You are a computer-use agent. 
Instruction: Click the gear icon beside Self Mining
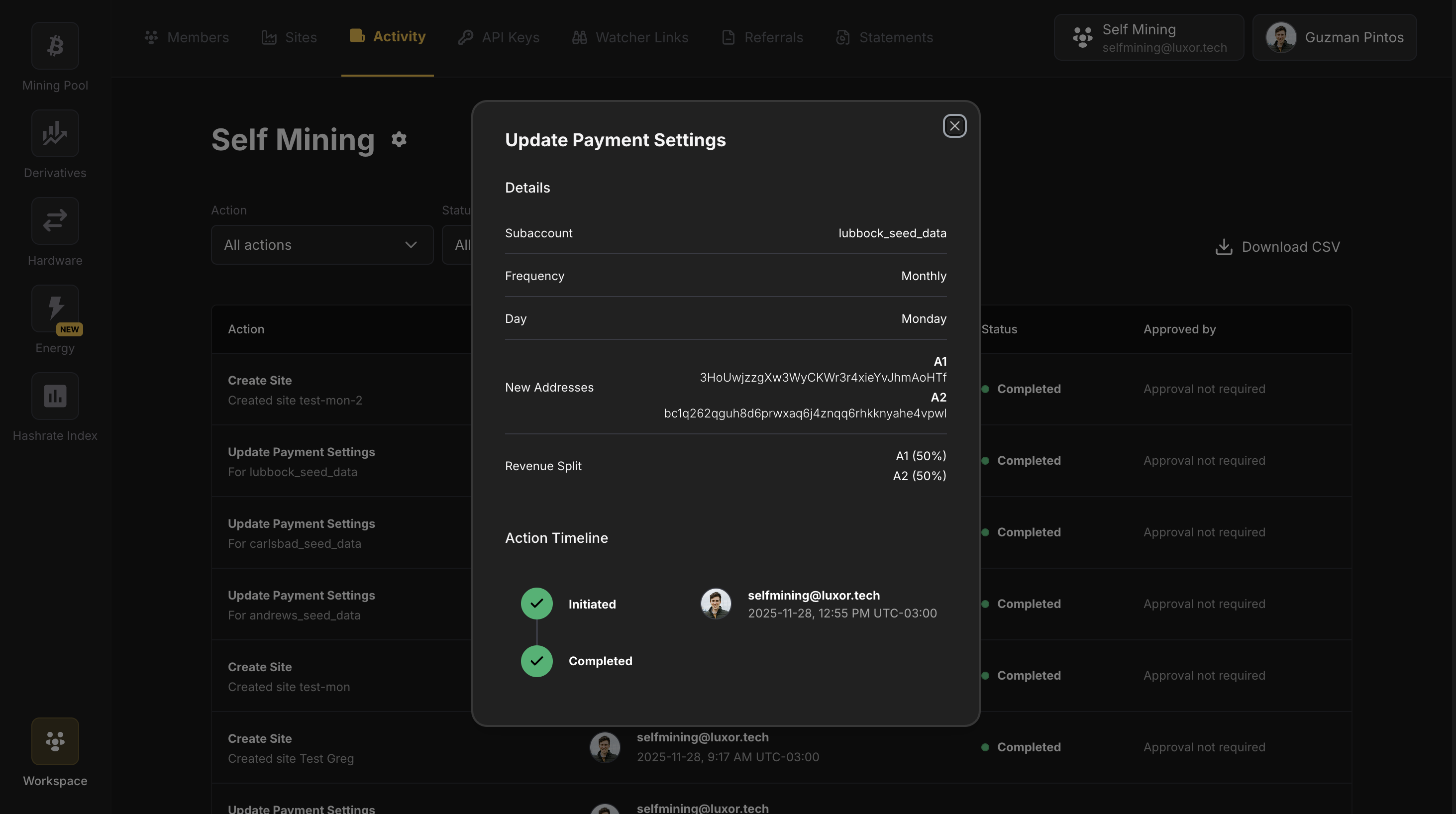coord(399,139)
